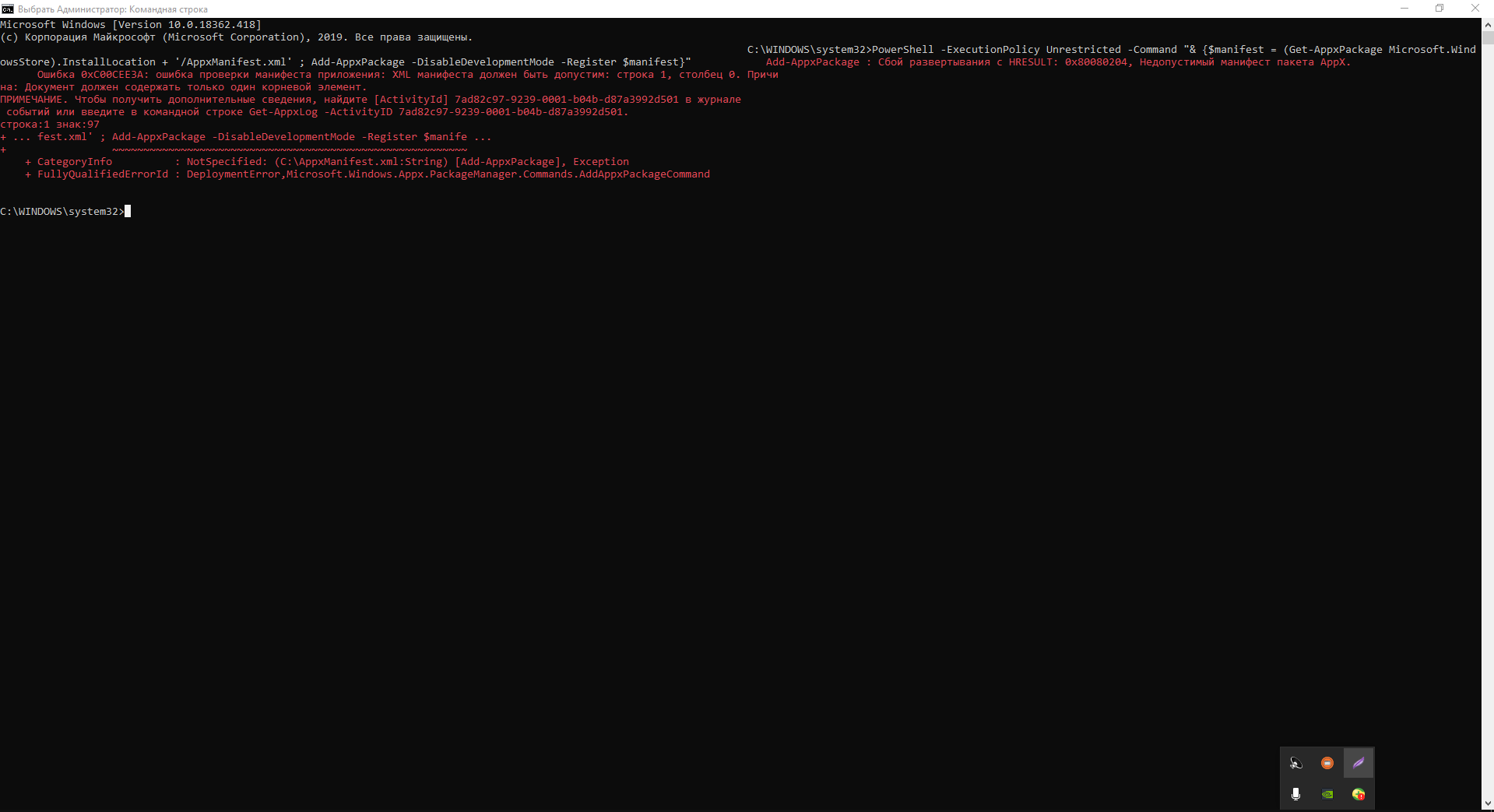Click the bottom 'C:\WINDOWS\system32>' prompt
The width and height of the screenshot is (1494, 812).
(x=62, y=212)
